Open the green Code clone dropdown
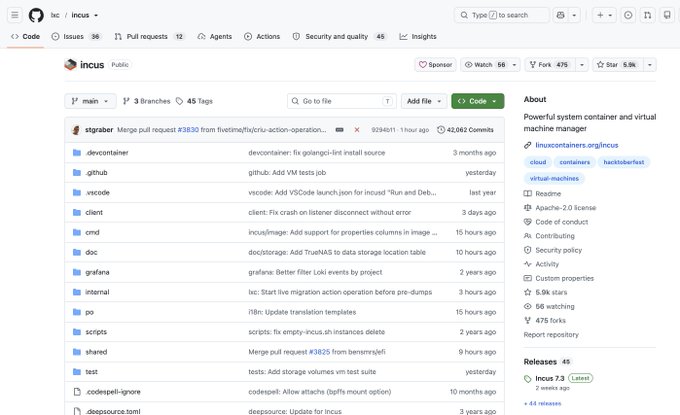 pyautogui.click(x=477, y=101)
